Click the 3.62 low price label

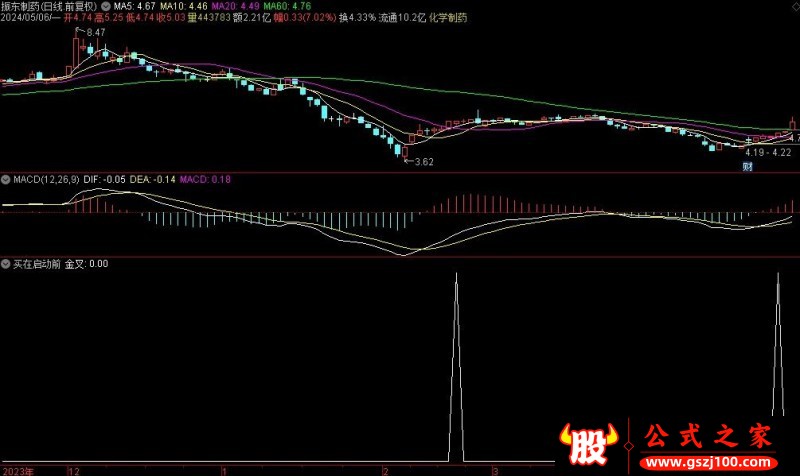pyautogui.click(x=424, y=160)
